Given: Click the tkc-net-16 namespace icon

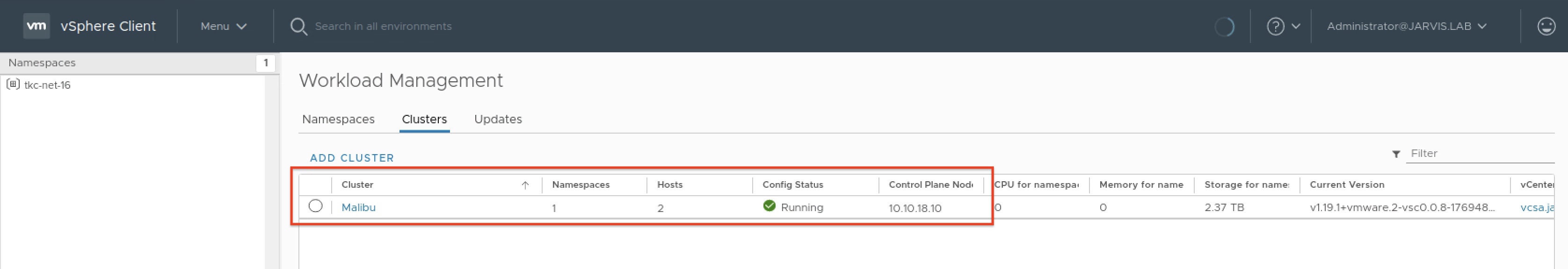Looking at the screenshot, I should pyautogui.click(x=13, y=85).
